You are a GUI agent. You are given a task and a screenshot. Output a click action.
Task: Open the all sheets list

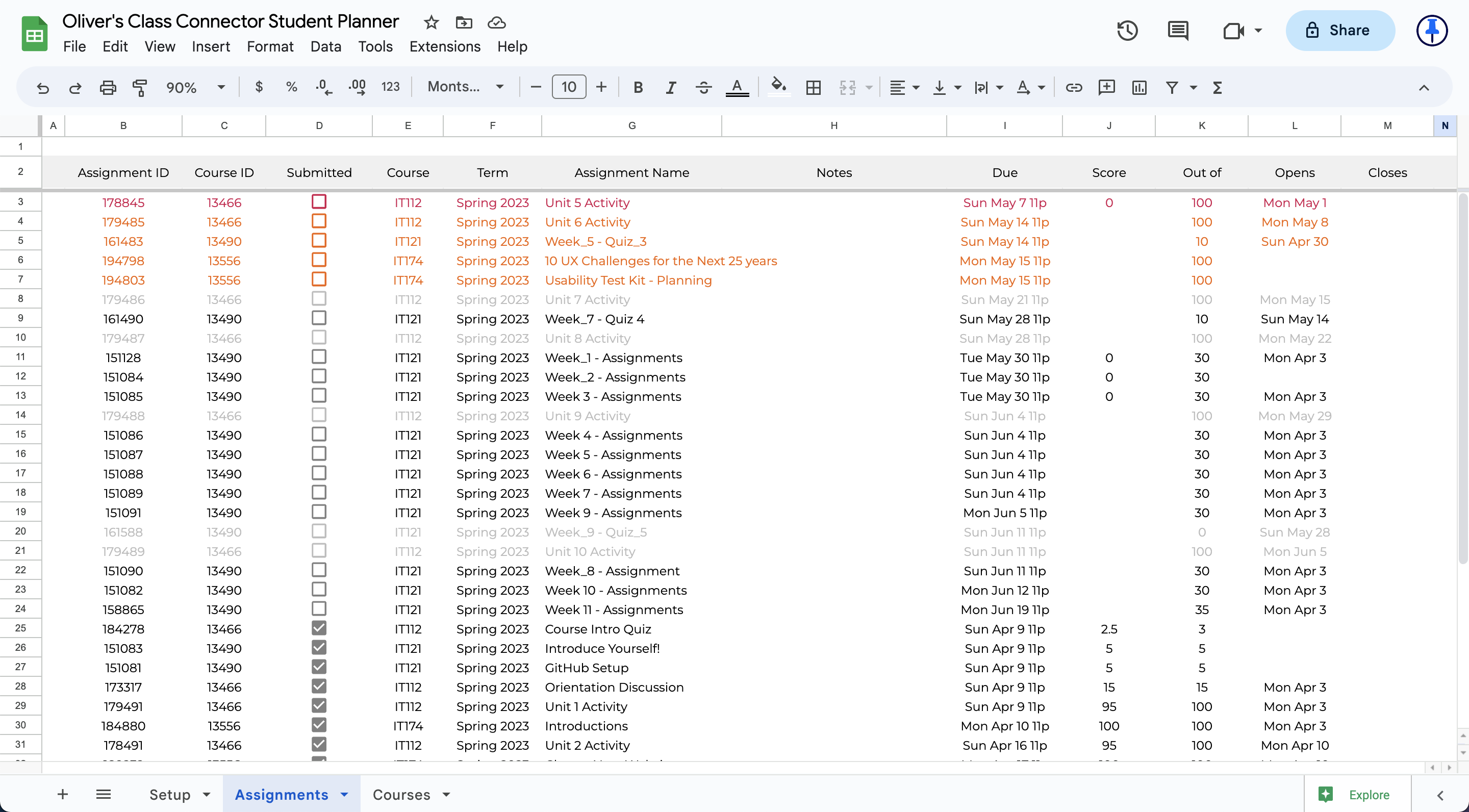103,794
